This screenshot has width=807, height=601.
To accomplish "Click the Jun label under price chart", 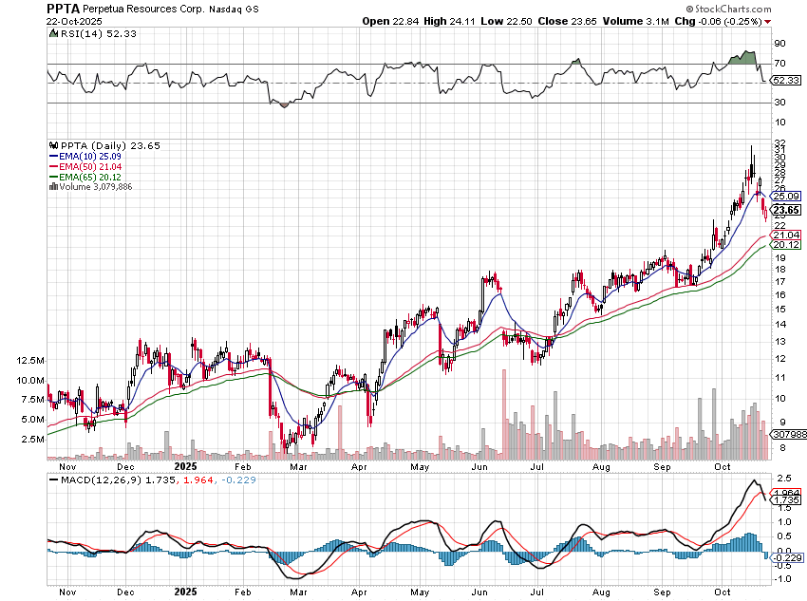I will pyautogui.click(x=479, y=467).
